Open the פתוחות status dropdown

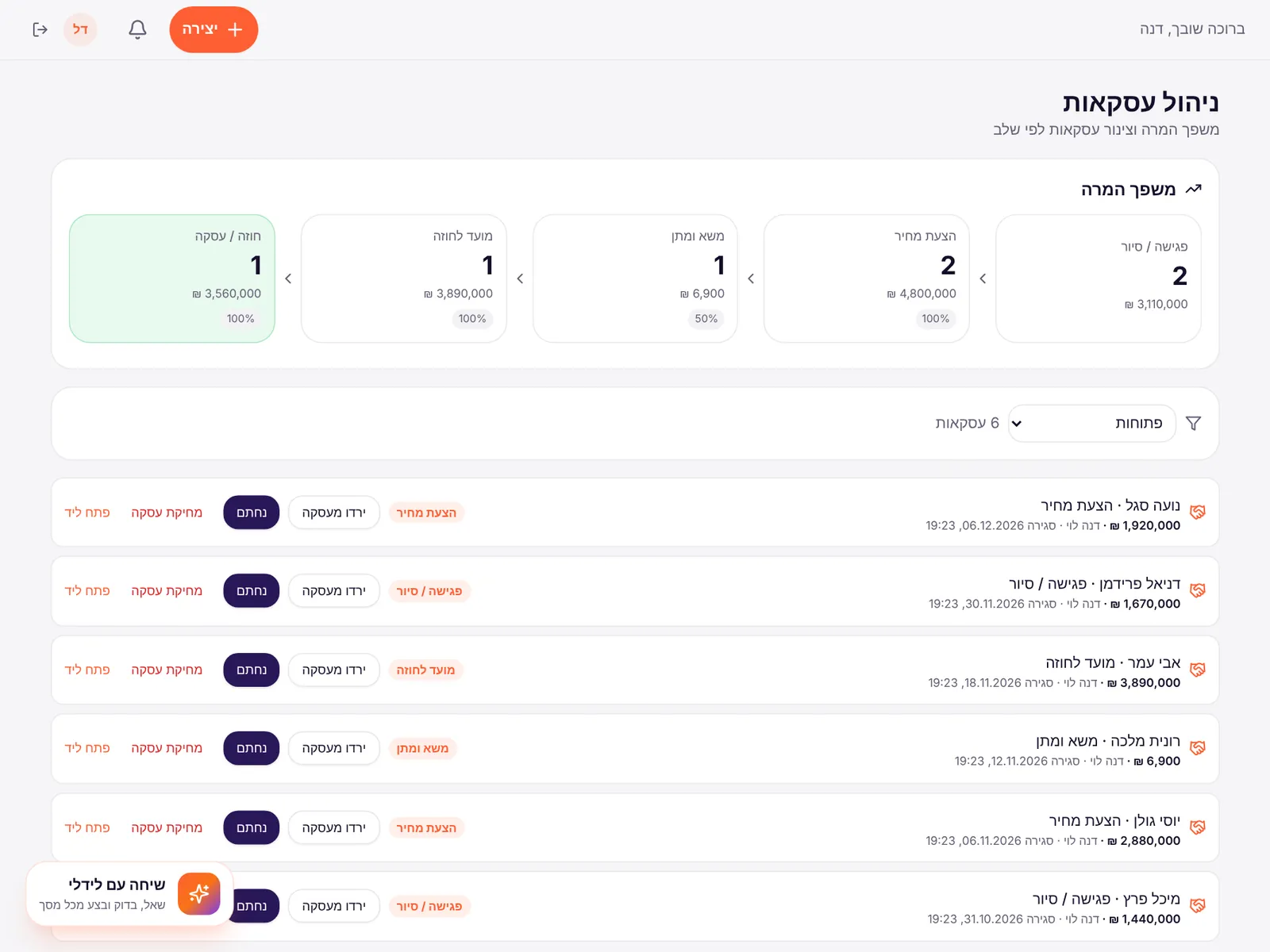pyautogui.click(x=1091, y=424)
